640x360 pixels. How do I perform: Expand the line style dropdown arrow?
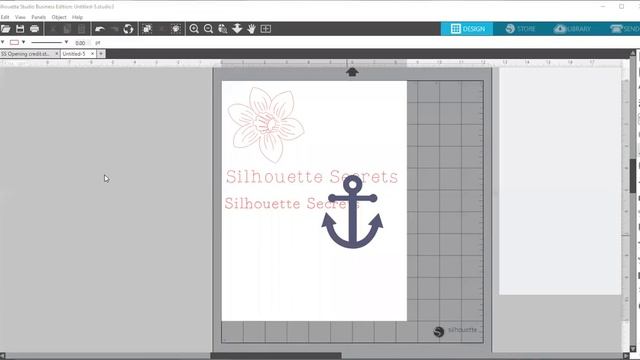[x=66, y=42]
